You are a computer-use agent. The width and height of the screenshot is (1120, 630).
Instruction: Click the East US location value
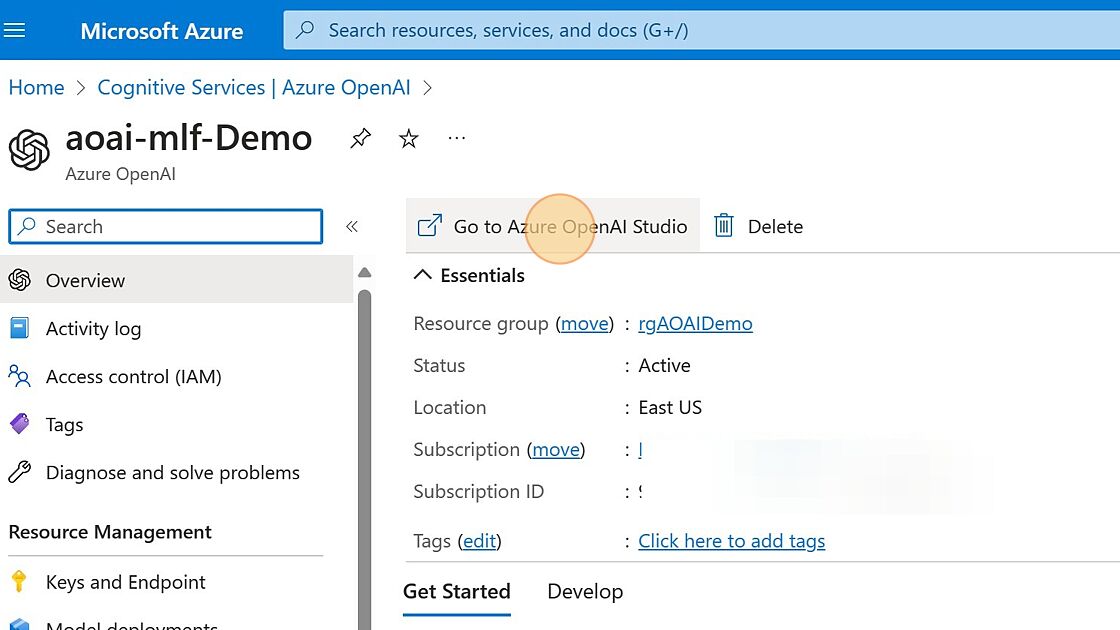pos(670,408)
